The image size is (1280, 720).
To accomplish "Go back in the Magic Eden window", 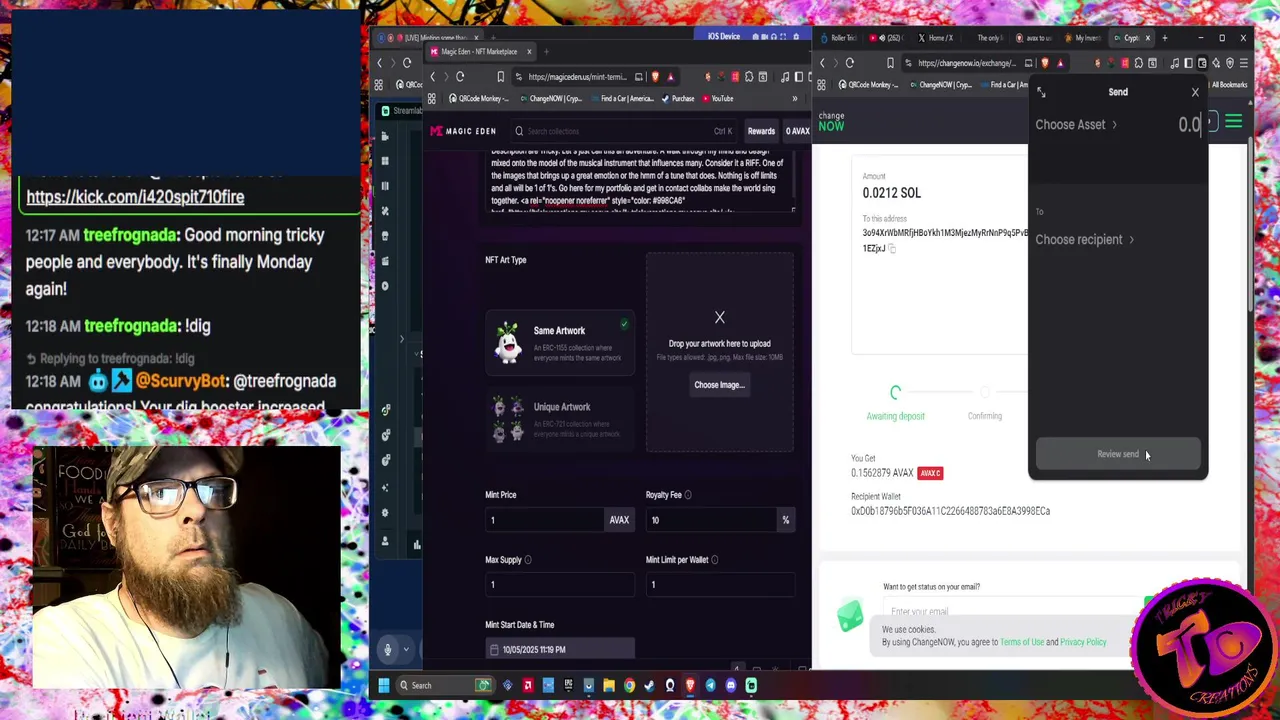I will (432, 77).
